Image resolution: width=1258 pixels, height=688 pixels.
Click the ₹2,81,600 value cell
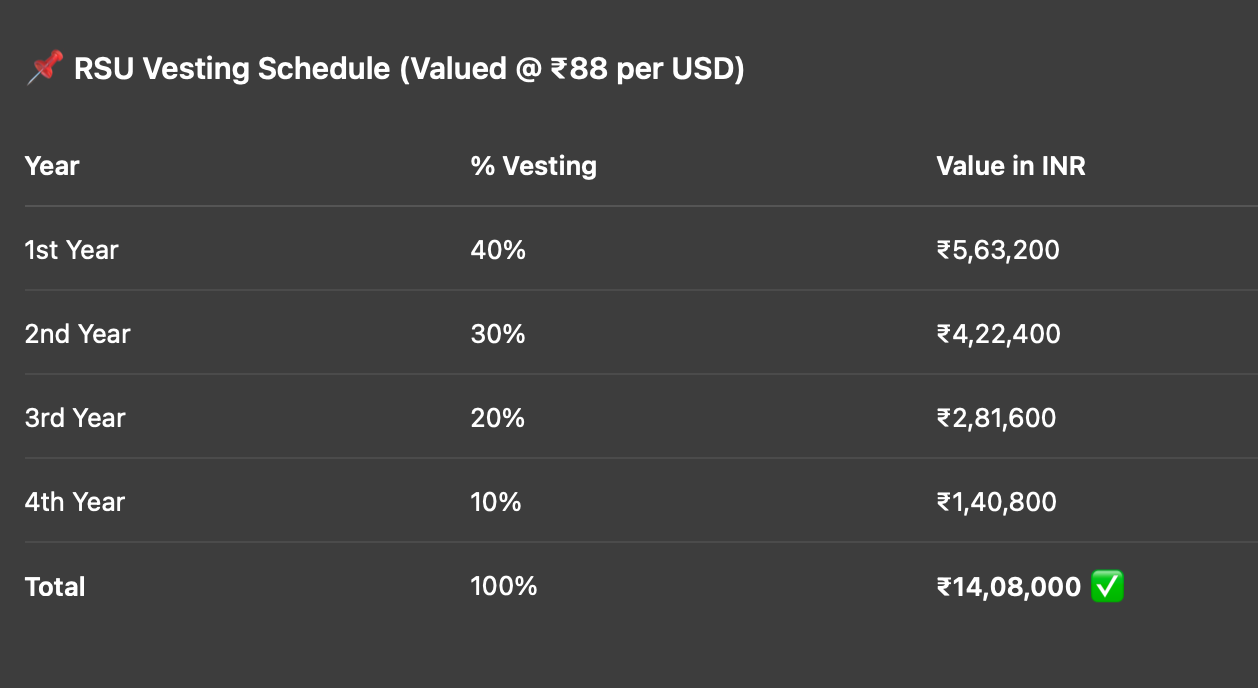996,418
